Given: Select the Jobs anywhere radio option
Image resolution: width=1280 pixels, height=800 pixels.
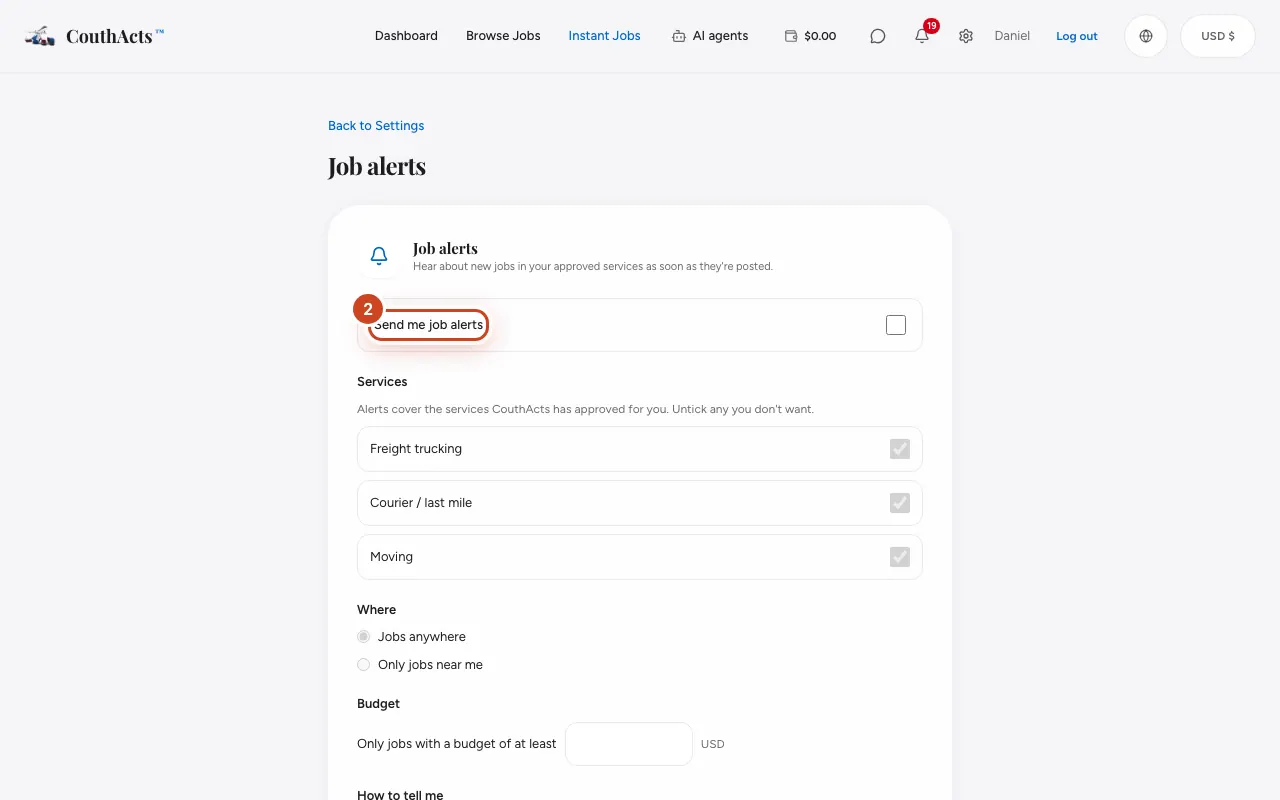Looking at the screenshot, I should click(x=364, y=637).
